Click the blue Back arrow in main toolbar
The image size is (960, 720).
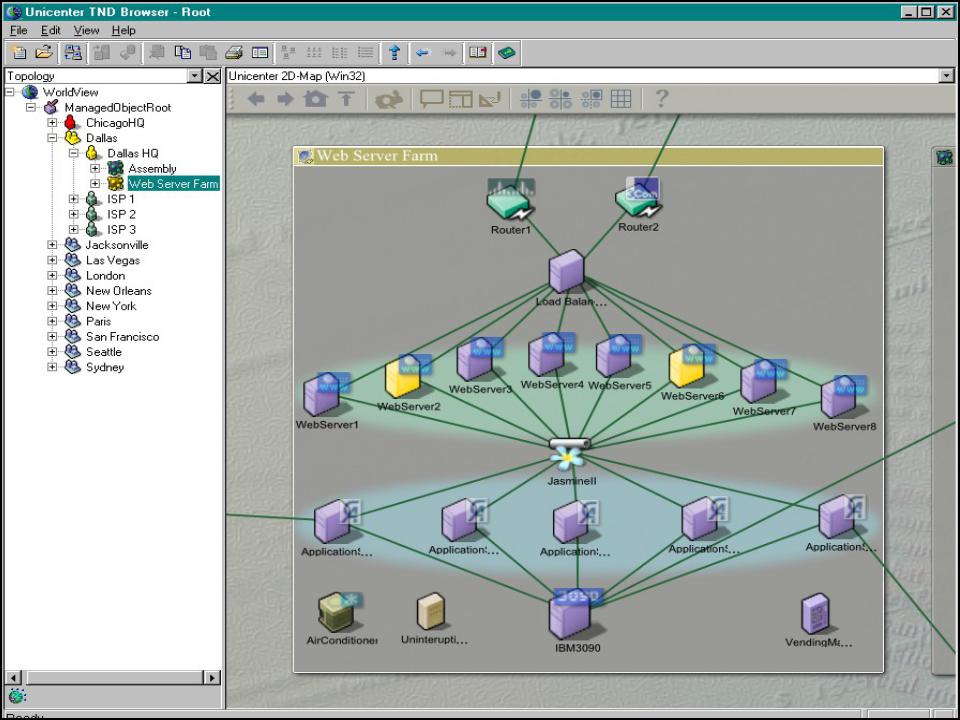[422, 53]
